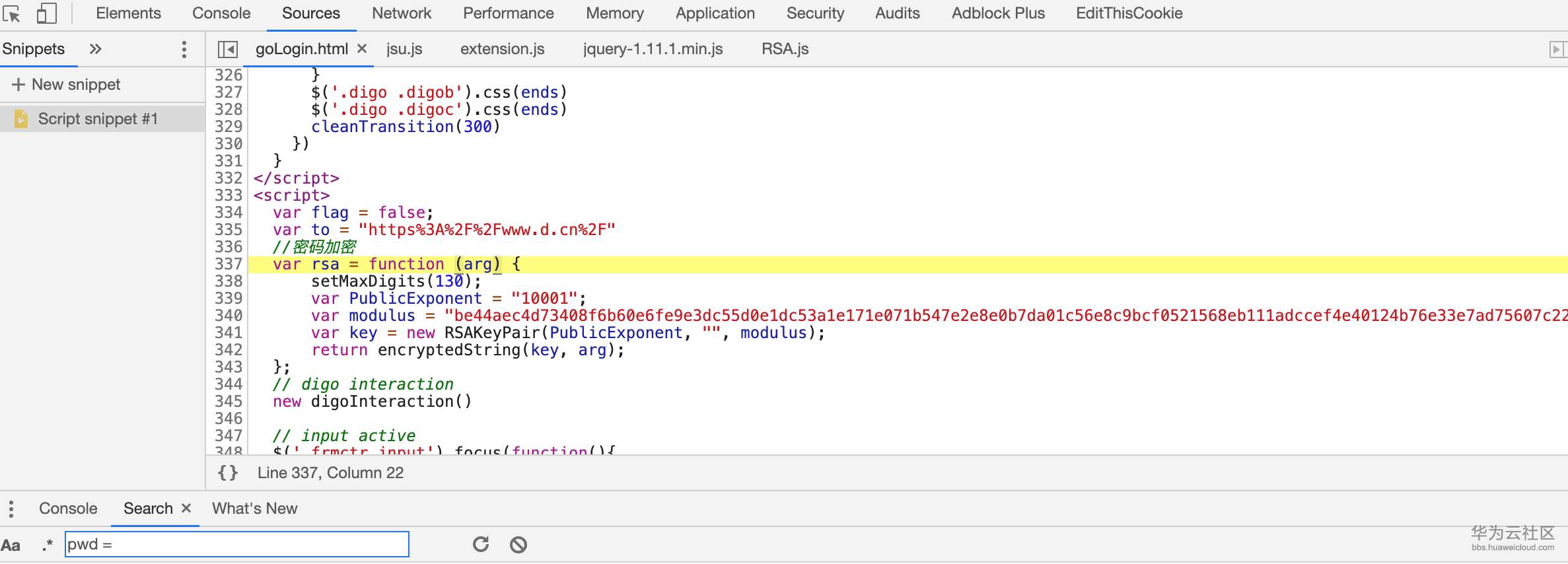Click the search input field with pwd
This screenshot has height=564, width=1568.
[236, 544]
